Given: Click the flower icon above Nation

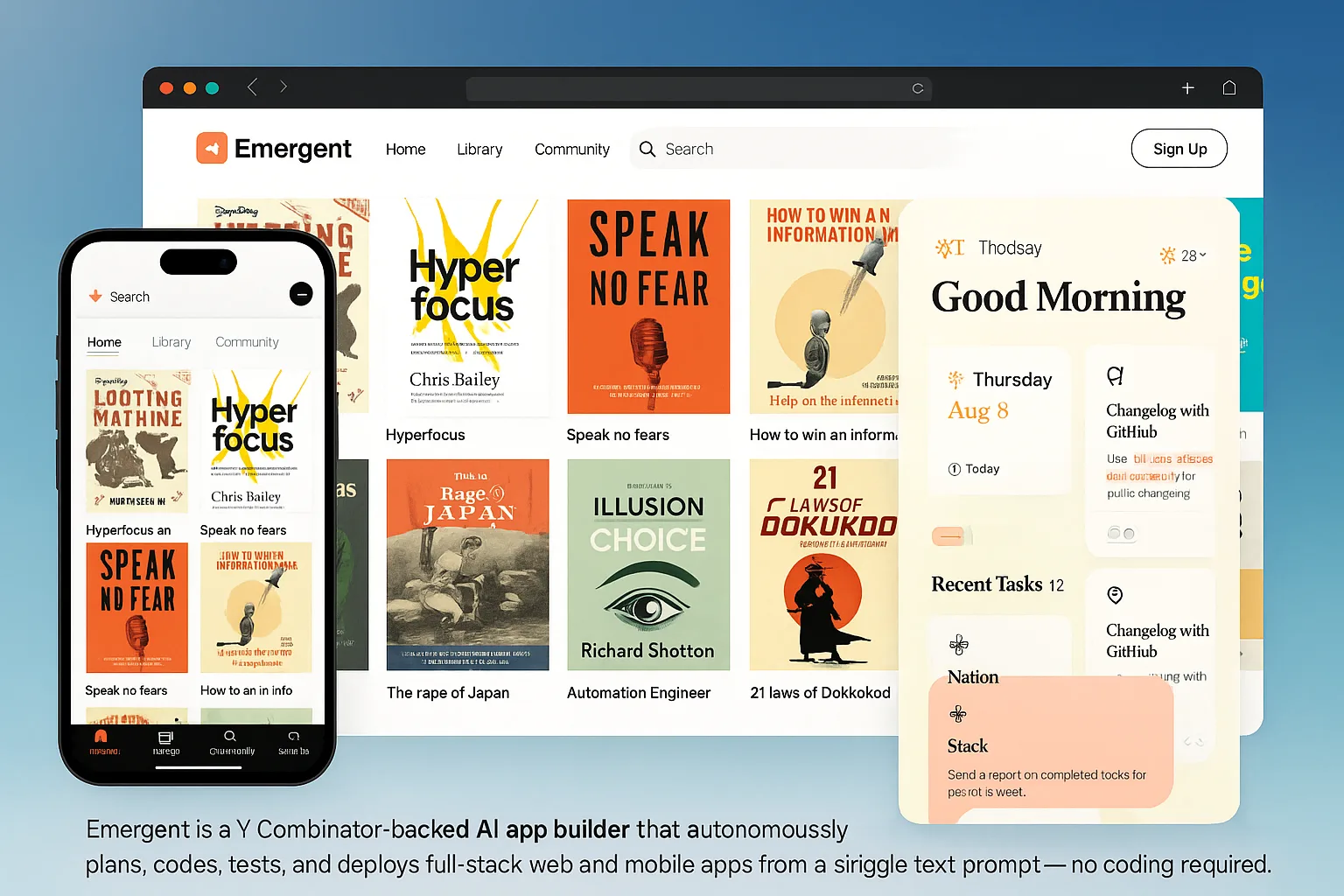Looking at the screenshot, I should 959,646.
